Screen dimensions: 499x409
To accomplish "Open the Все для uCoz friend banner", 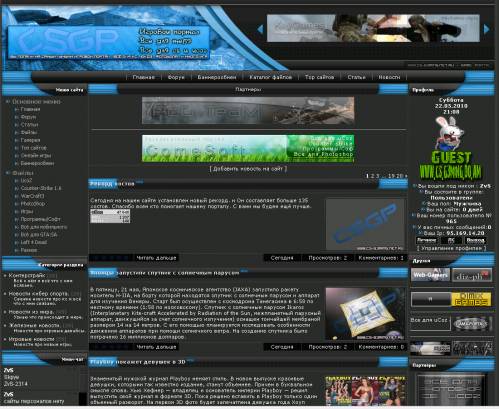I will coord(430,323).
